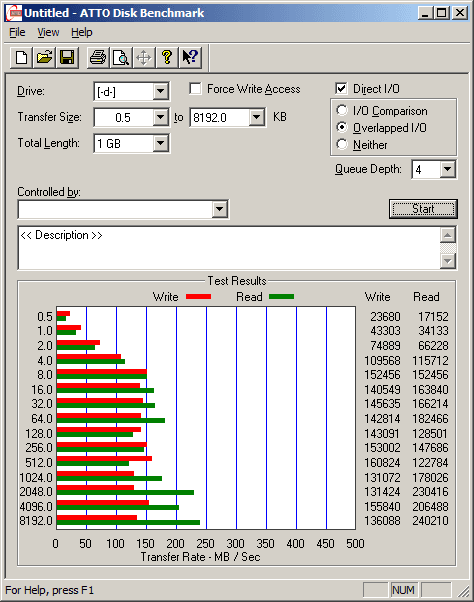Click the read value 240210
Image resolution: width=474 pixels, height=602 pixels.
tap(430, 521)
